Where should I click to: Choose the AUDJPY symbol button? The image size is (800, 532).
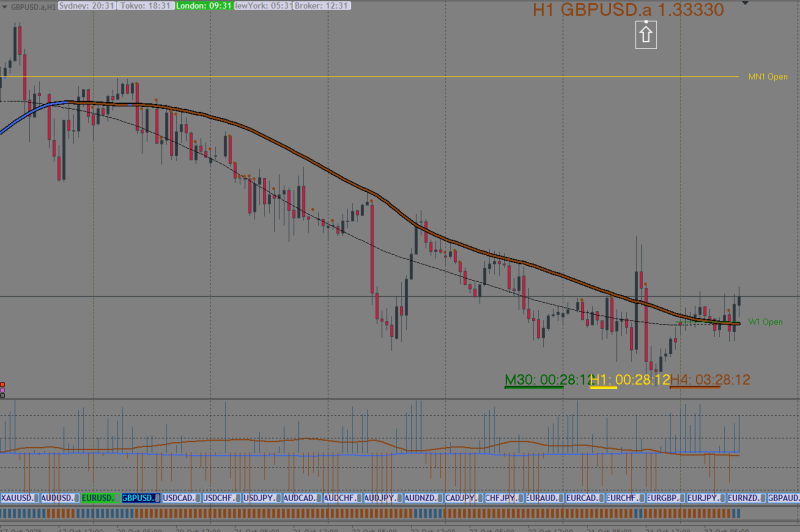(x=383, y=498)
